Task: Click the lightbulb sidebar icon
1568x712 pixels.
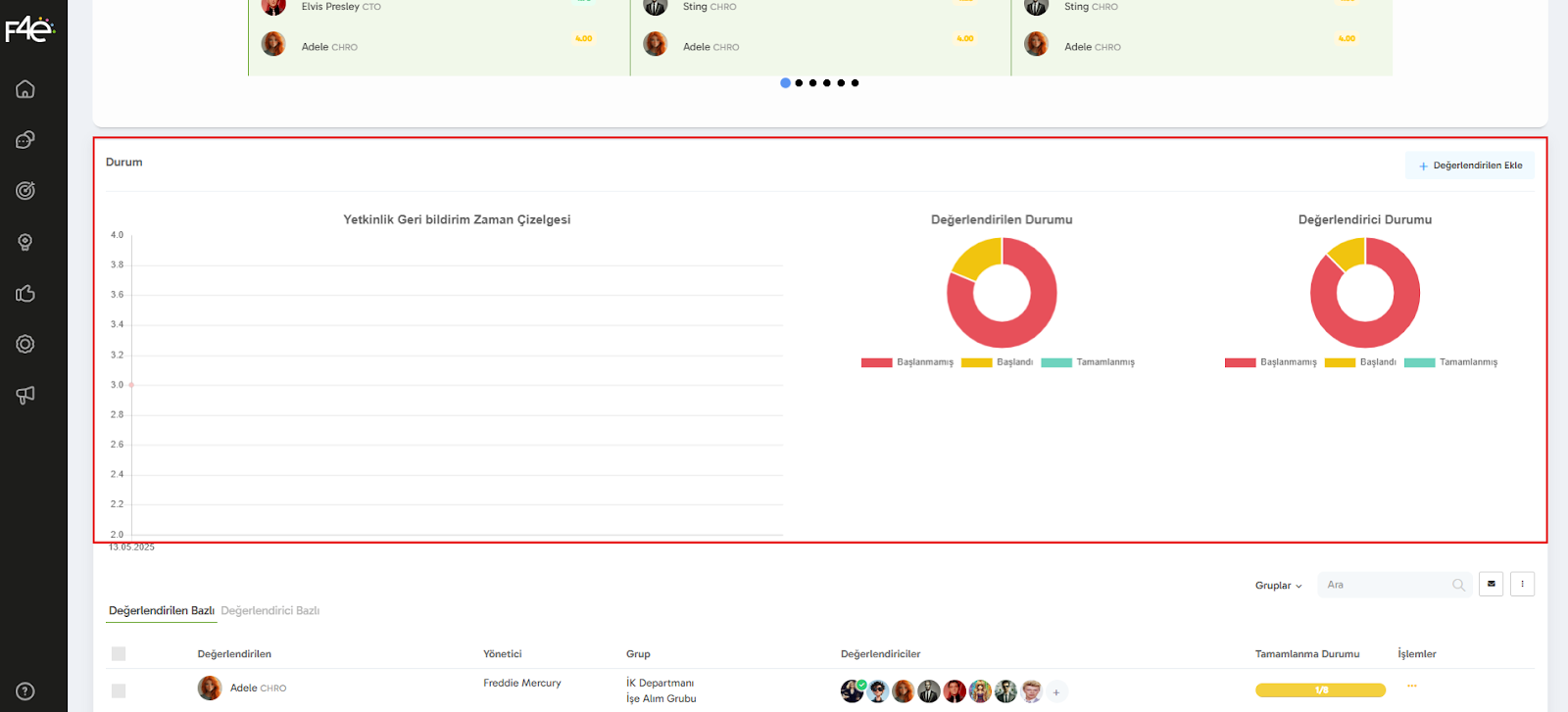Action: click(x=25, y=242)
